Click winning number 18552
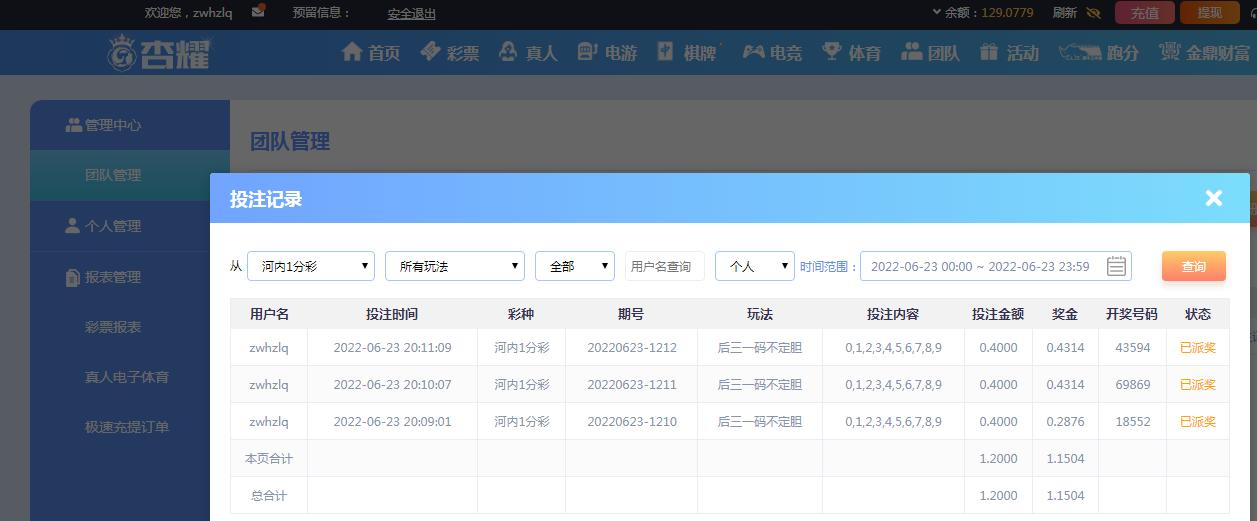This screenshot has width=1257, height=521. [1133, 421]
